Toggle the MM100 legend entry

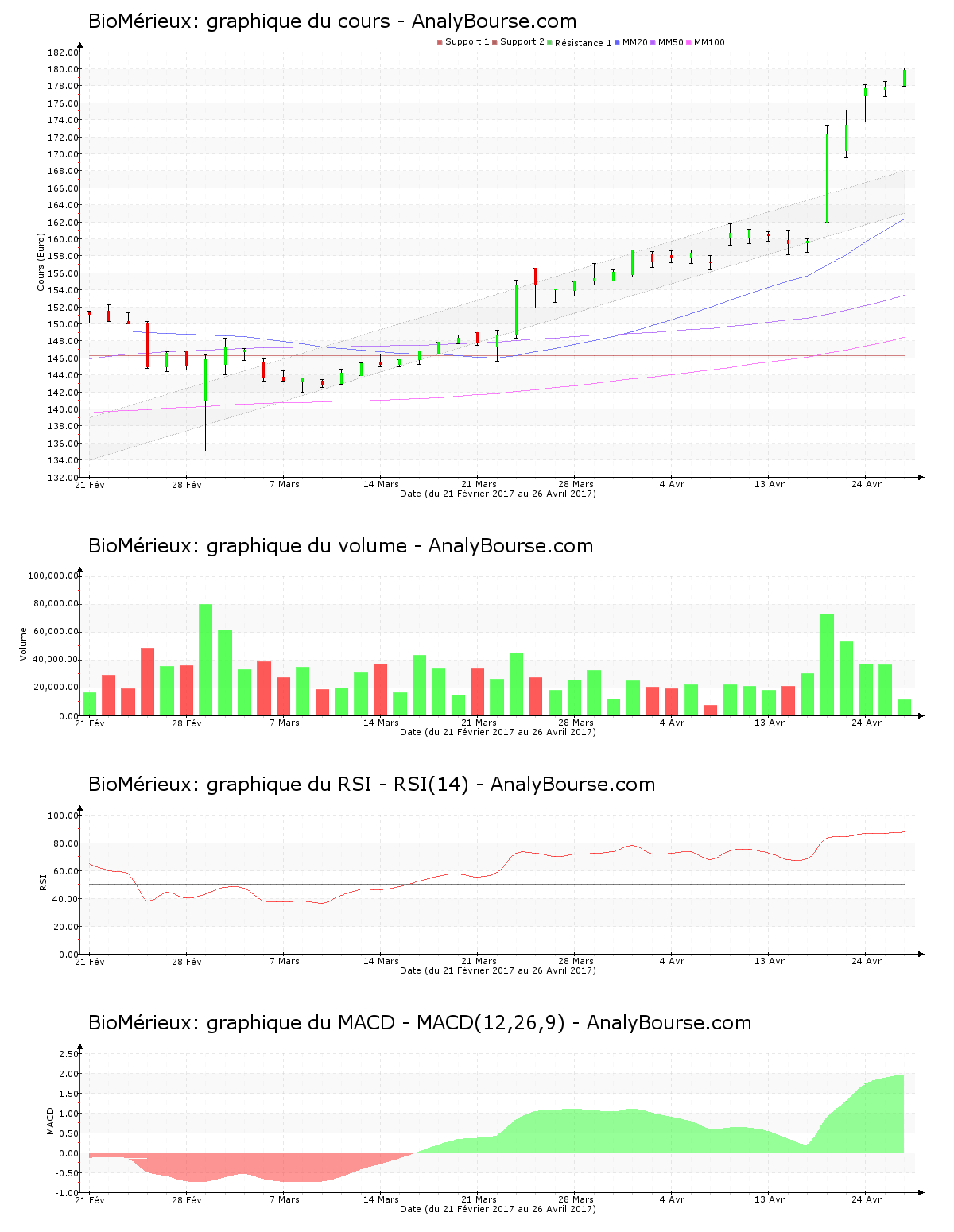pyautogui.click(x=709, y=42)
